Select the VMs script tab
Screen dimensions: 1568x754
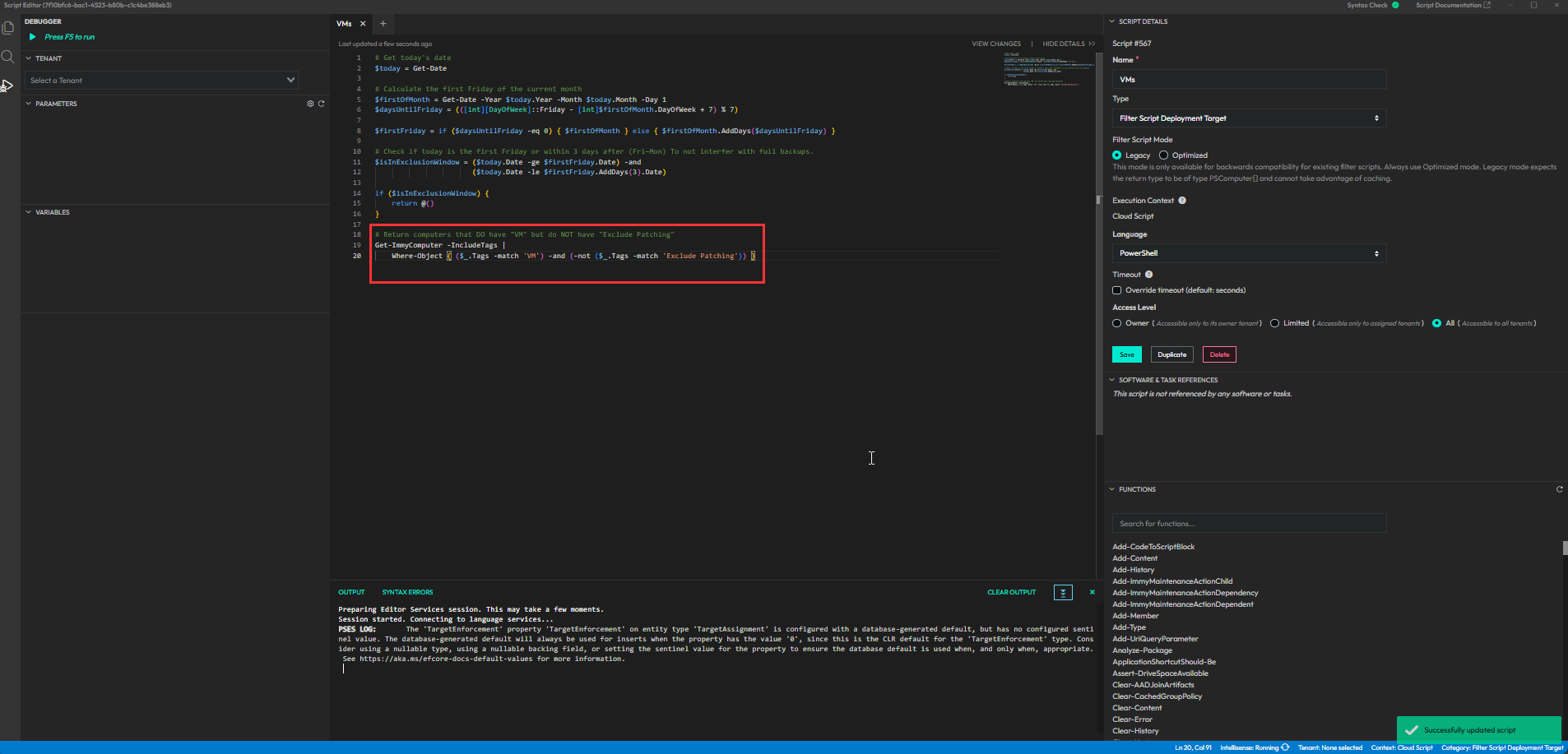tap(344, 24)
